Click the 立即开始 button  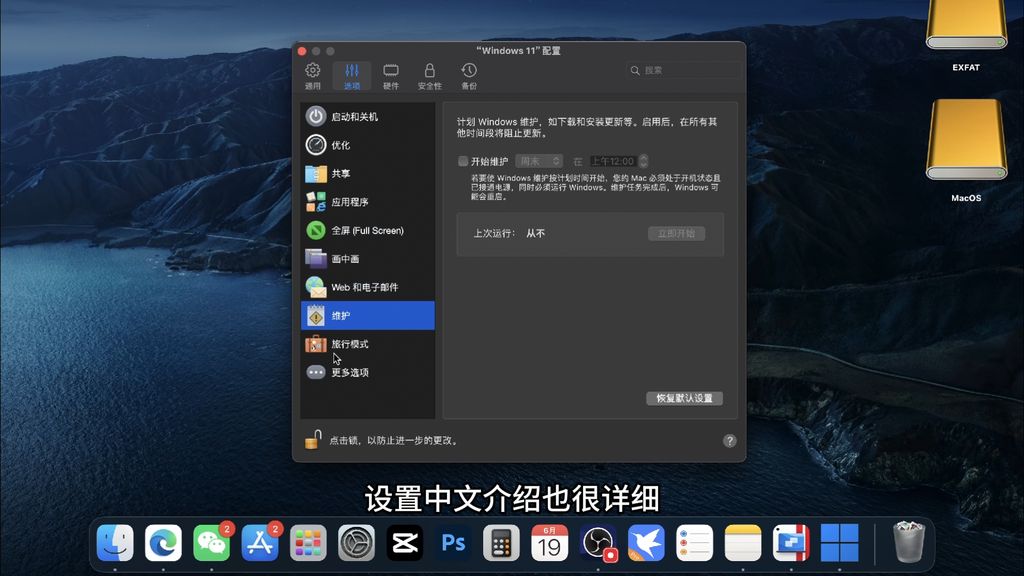676,233
